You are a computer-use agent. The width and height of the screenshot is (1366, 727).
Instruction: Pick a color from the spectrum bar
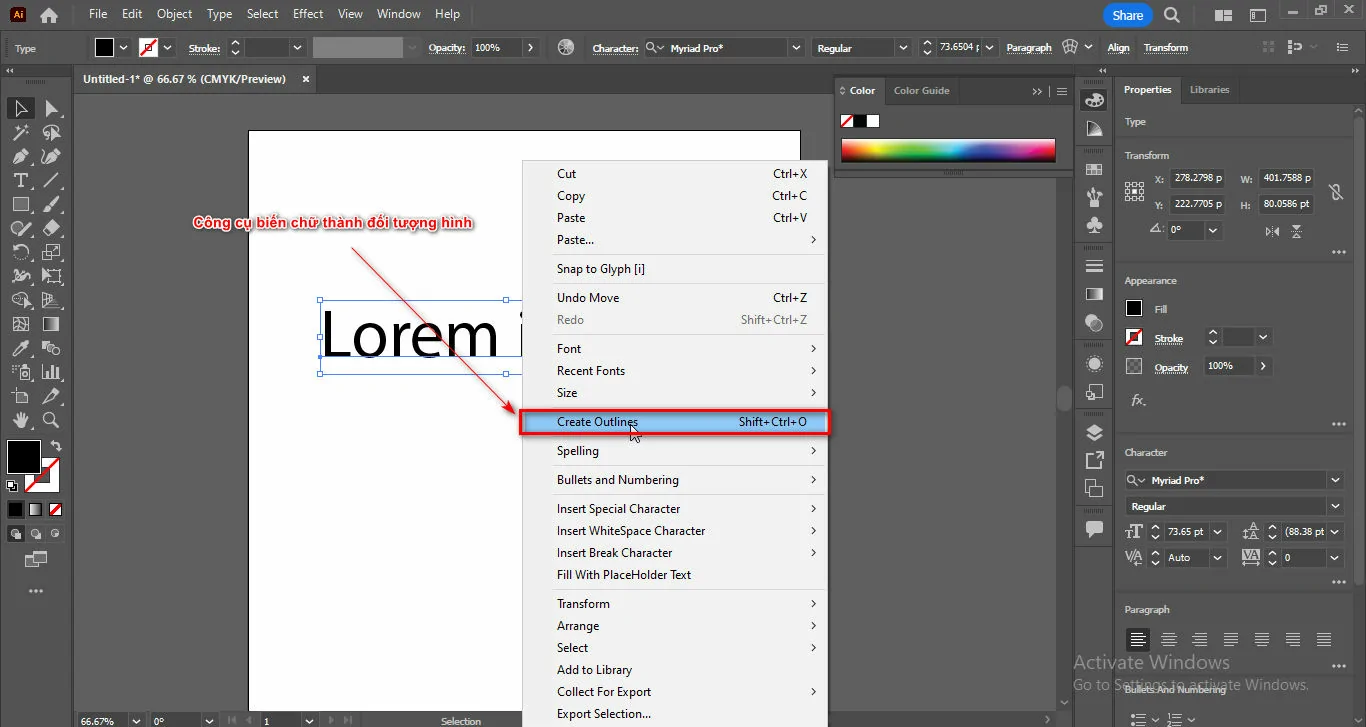tap(947, 151)
